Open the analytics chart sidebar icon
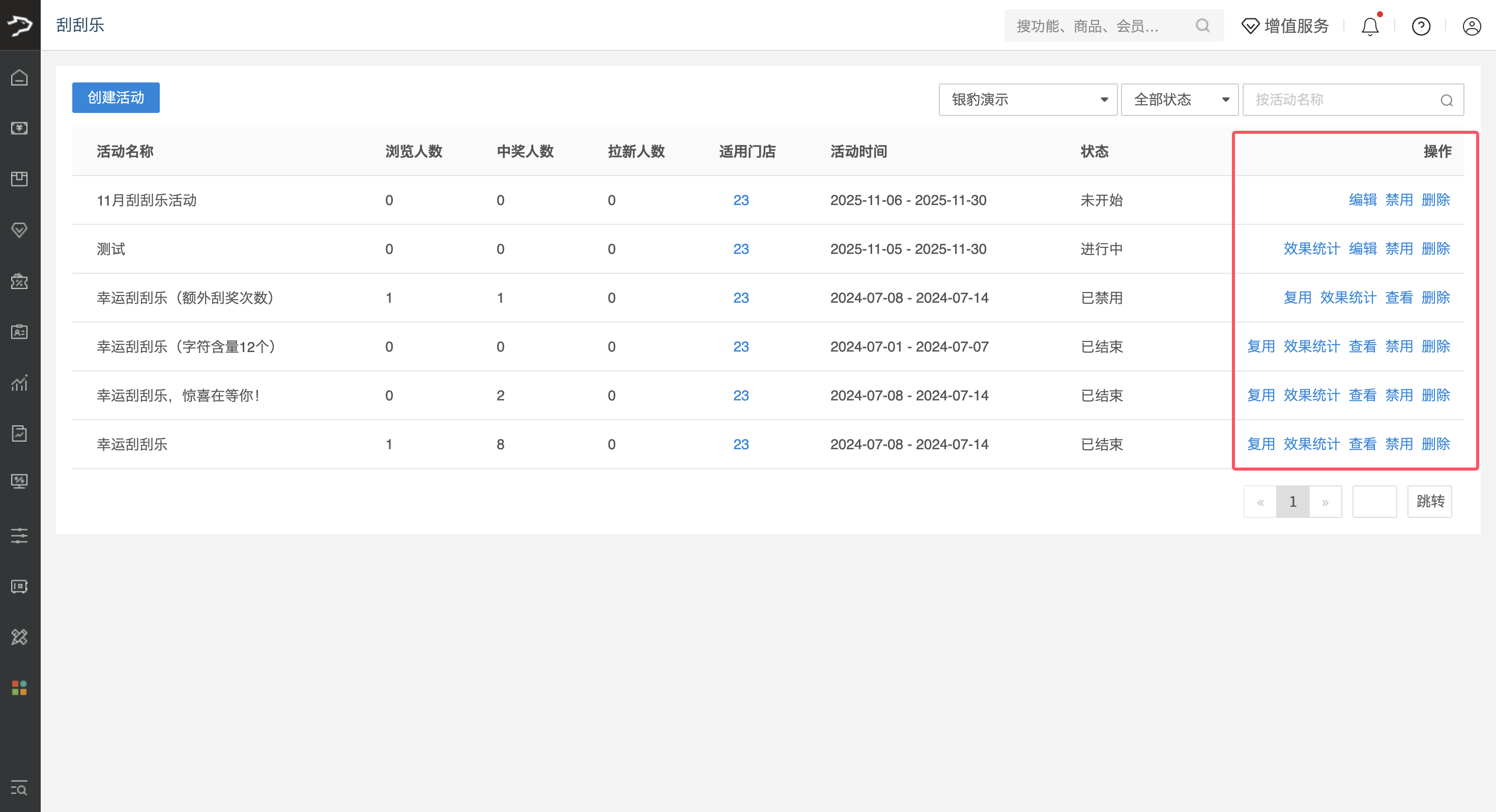 (x=19, y=383)
